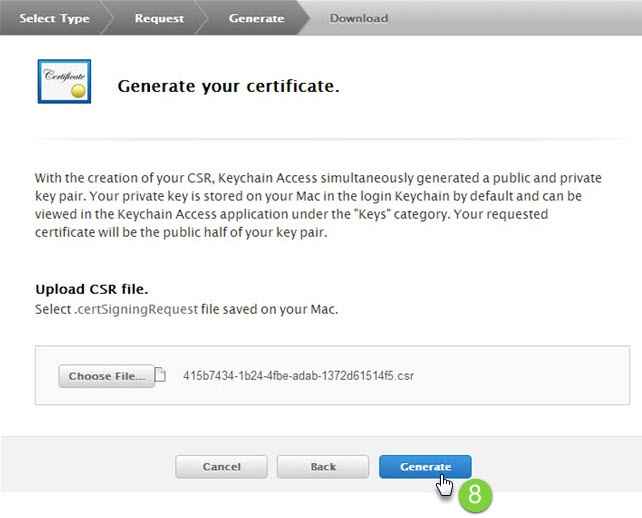
Task: Click the selected .csr filename text
Action: tap(283, 377)
